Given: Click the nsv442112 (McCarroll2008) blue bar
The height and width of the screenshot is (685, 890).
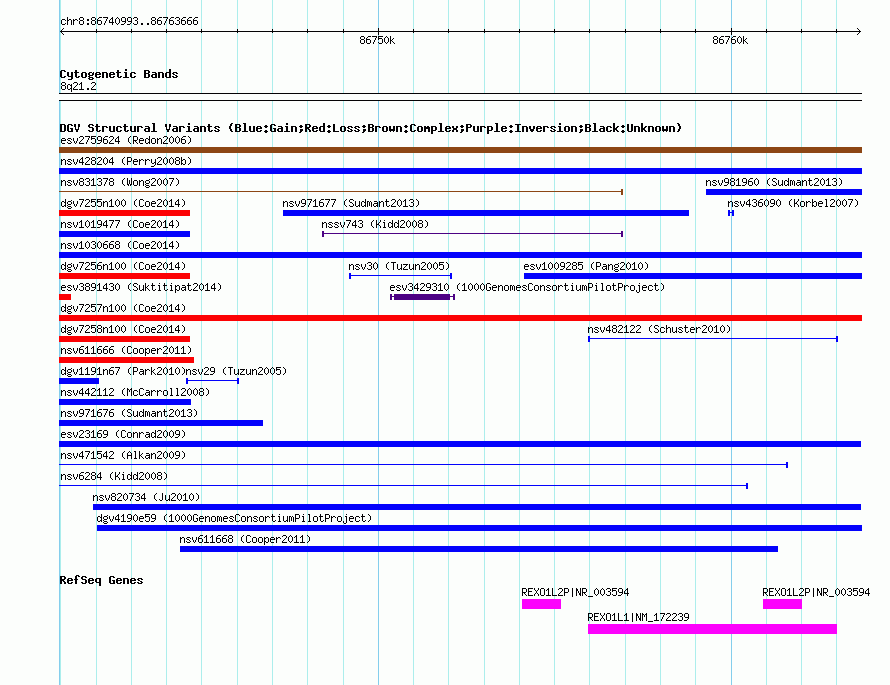Looking at the screenshot, I should [x=125, y=402].
